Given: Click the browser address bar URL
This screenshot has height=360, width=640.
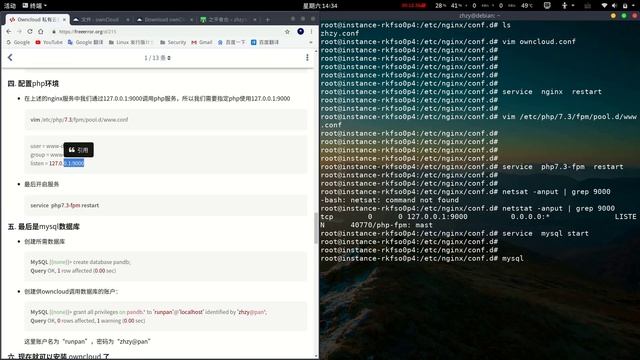Looking at the screenshot, I should click(87, 31).
